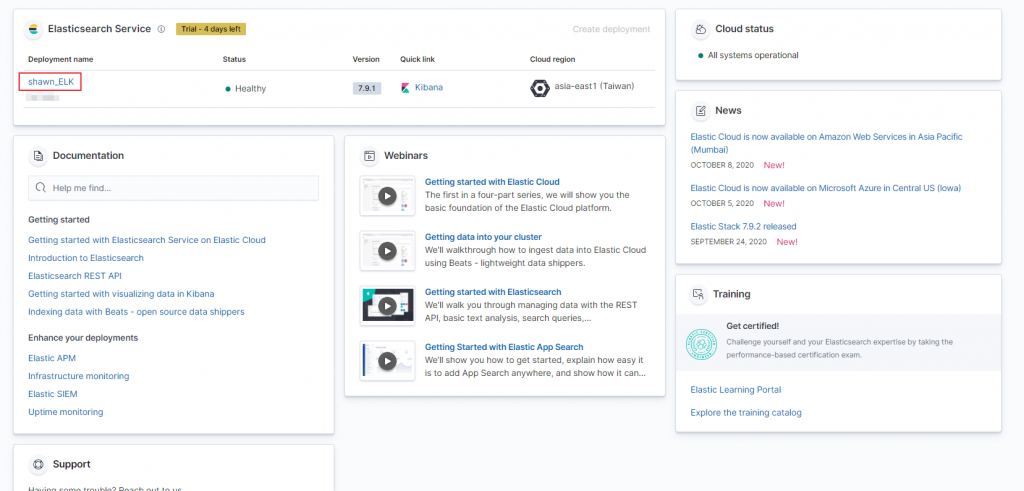Click the Google Cloud region hexagon icon
The width and height of the screenshot is (1024, 491).
(x=539, y=88)
